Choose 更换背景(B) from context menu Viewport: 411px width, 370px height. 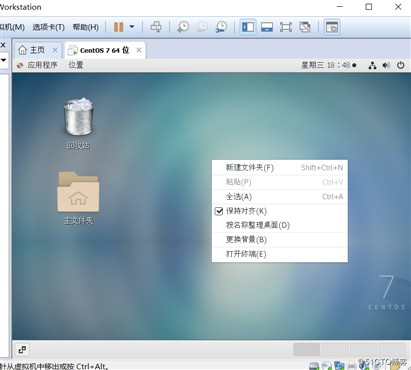coord(280,240)
